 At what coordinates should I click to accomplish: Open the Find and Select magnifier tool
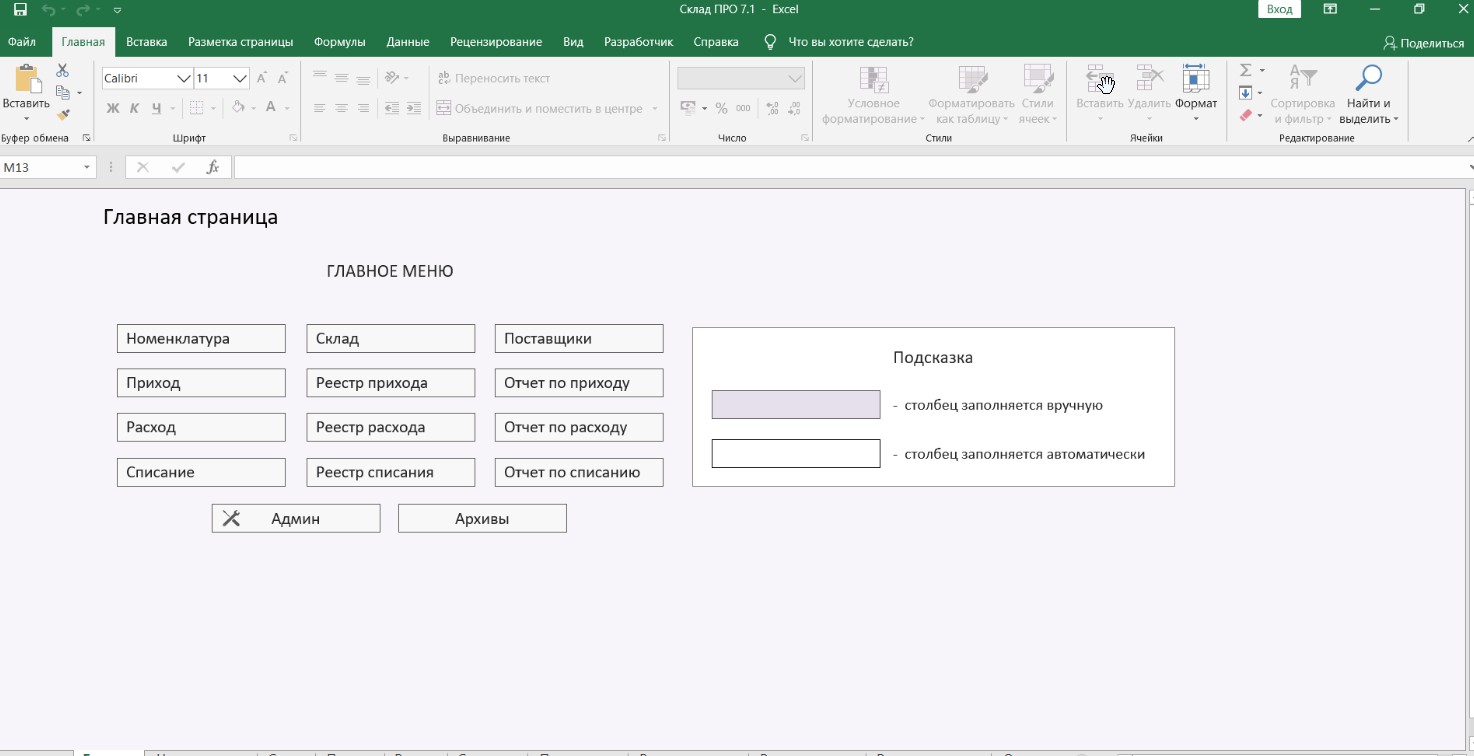1368,79
